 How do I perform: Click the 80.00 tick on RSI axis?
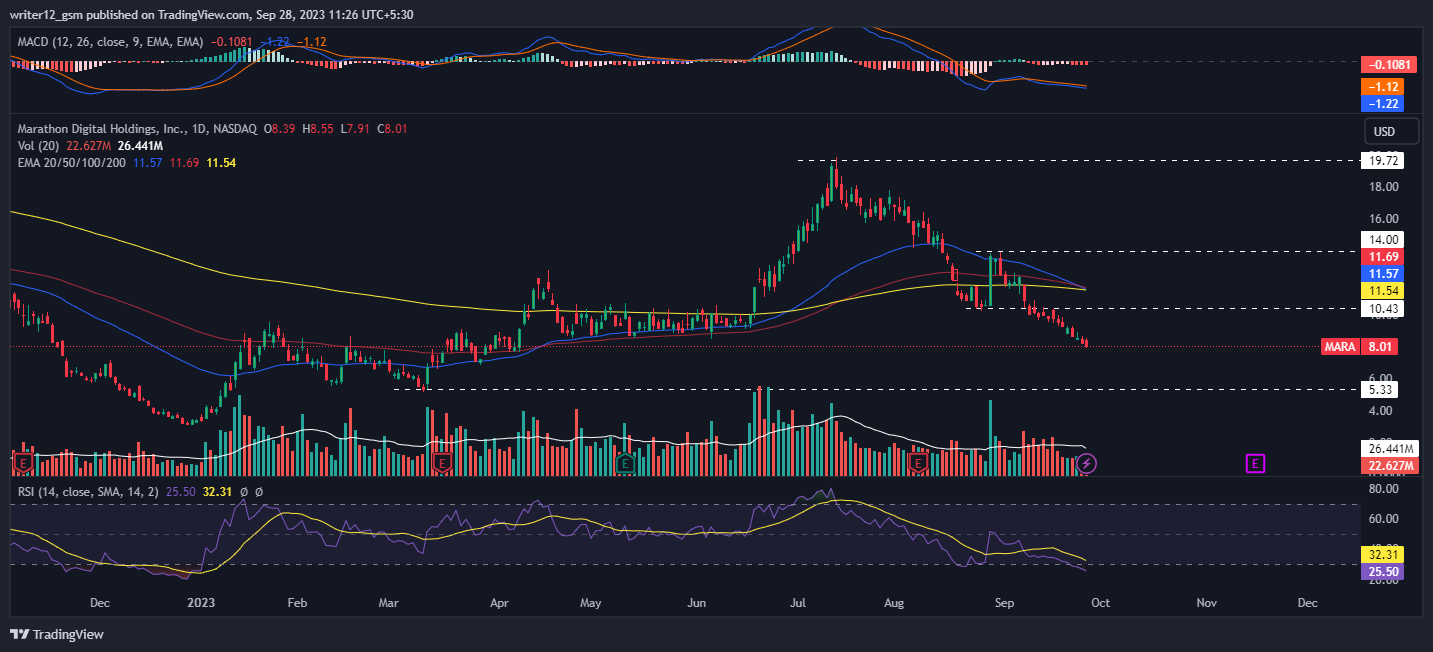(x=1384, y=489)
